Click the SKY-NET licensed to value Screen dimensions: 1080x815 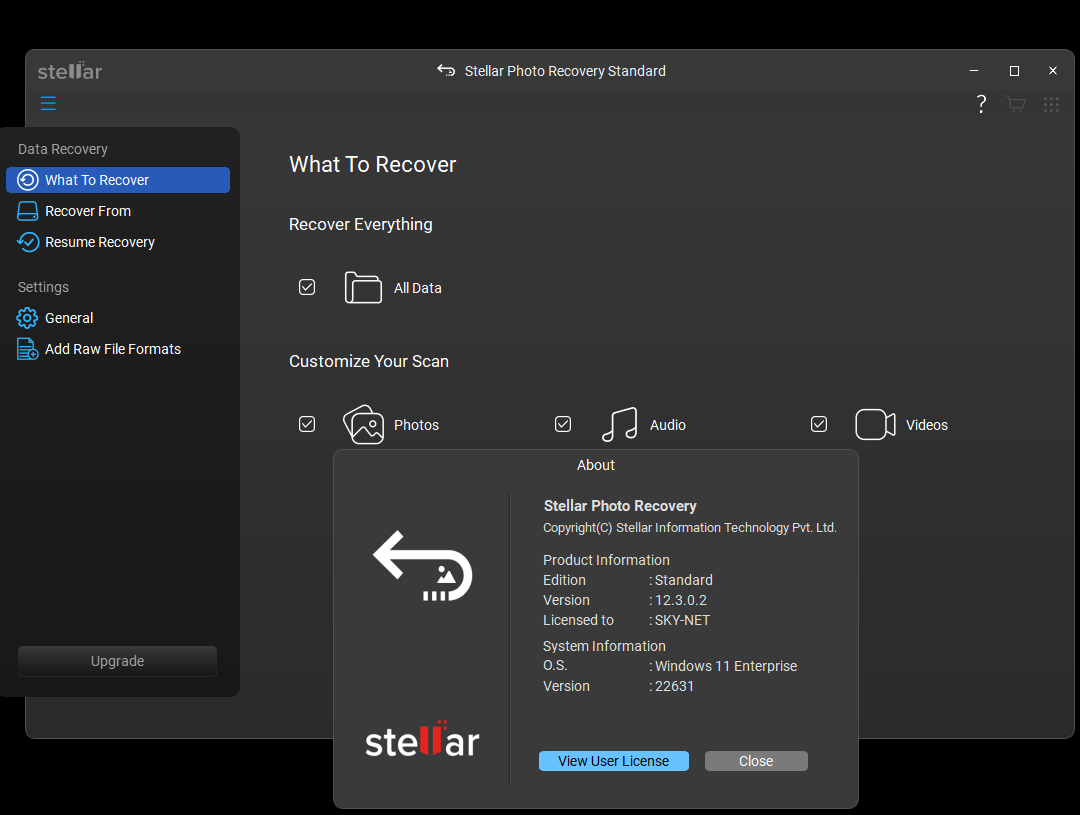[x=682, y=620]
